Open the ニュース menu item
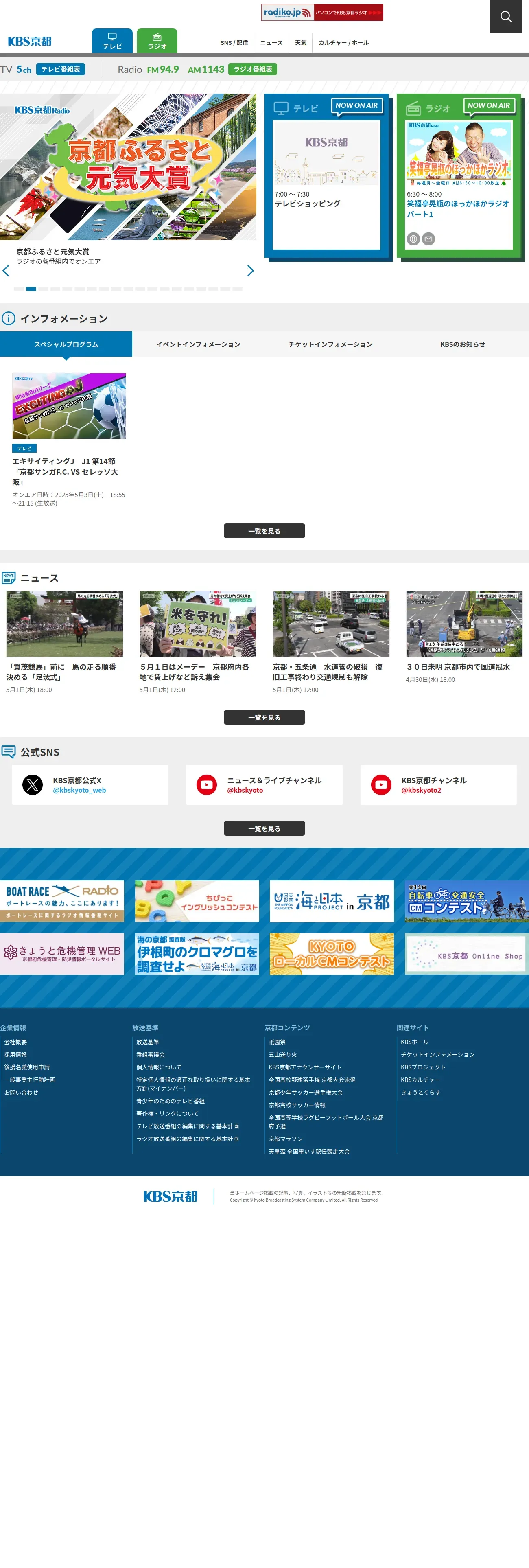The height and width of the screenshot is (1568, 529). coord(271,43)
